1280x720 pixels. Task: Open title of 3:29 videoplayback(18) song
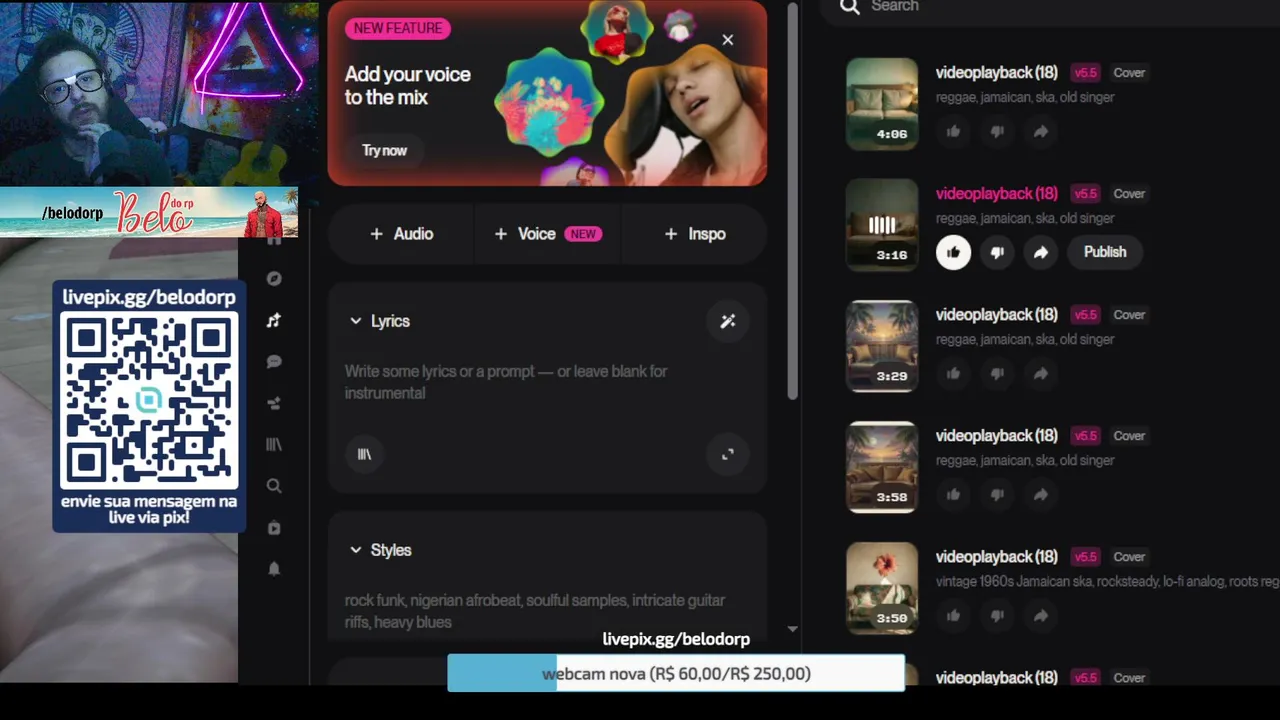point(996,315)
